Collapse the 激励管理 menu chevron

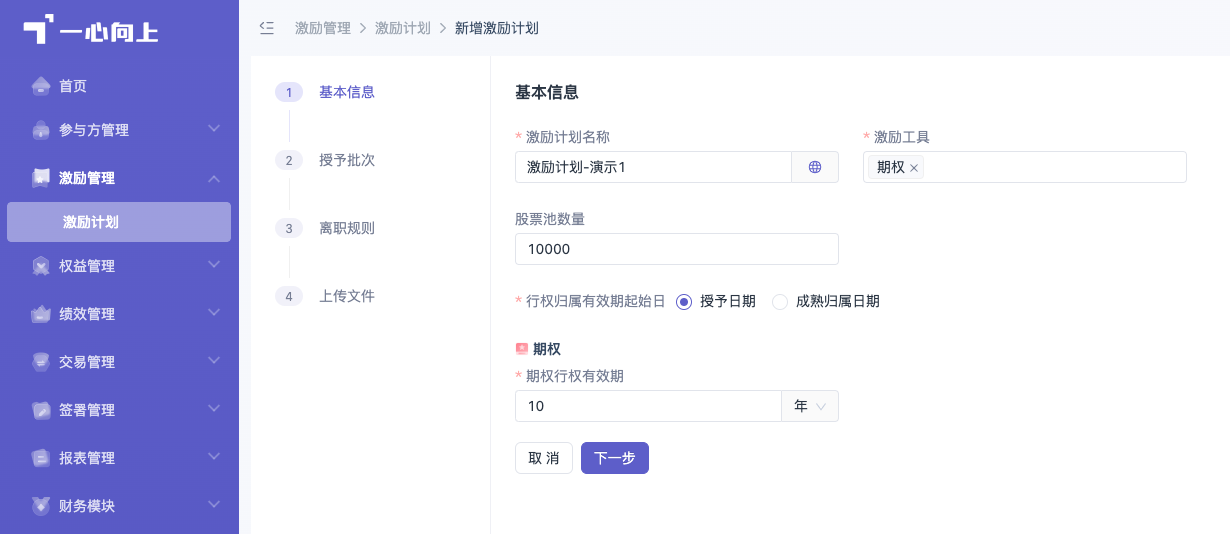click(214, 178)
